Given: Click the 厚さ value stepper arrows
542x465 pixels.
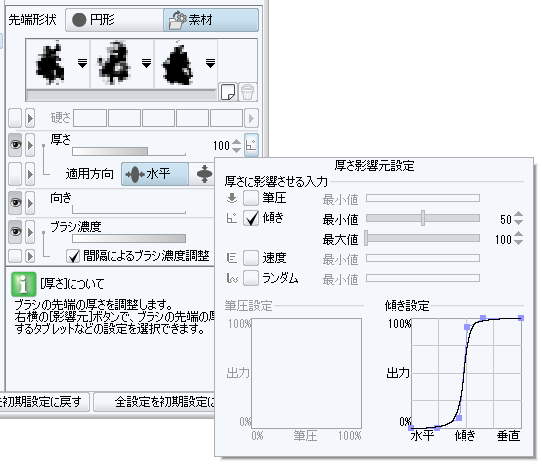Looking at the screenshot, I should (236, 146).
